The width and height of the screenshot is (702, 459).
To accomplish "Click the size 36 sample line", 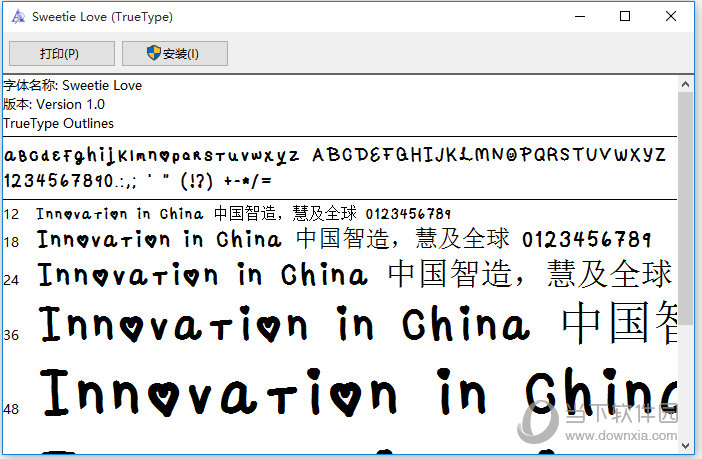I will (357, 323).
